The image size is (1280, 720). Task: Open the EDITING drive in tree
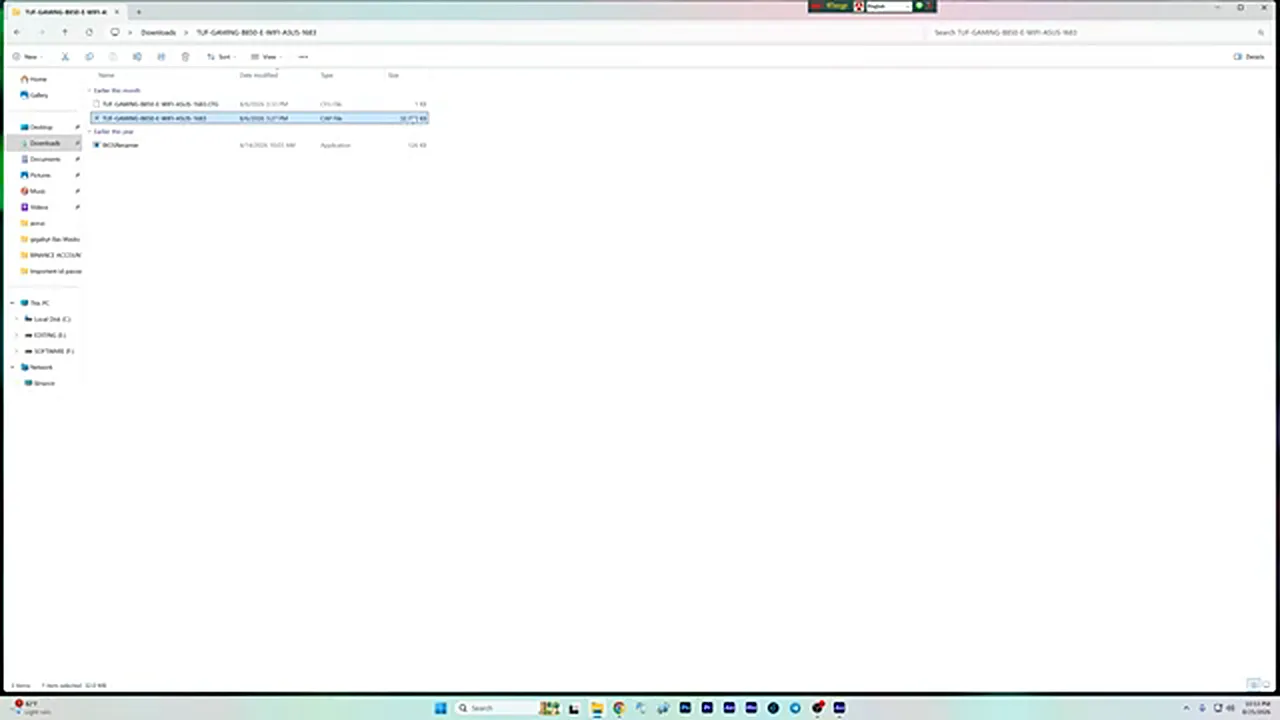click(x=46, y=335)
